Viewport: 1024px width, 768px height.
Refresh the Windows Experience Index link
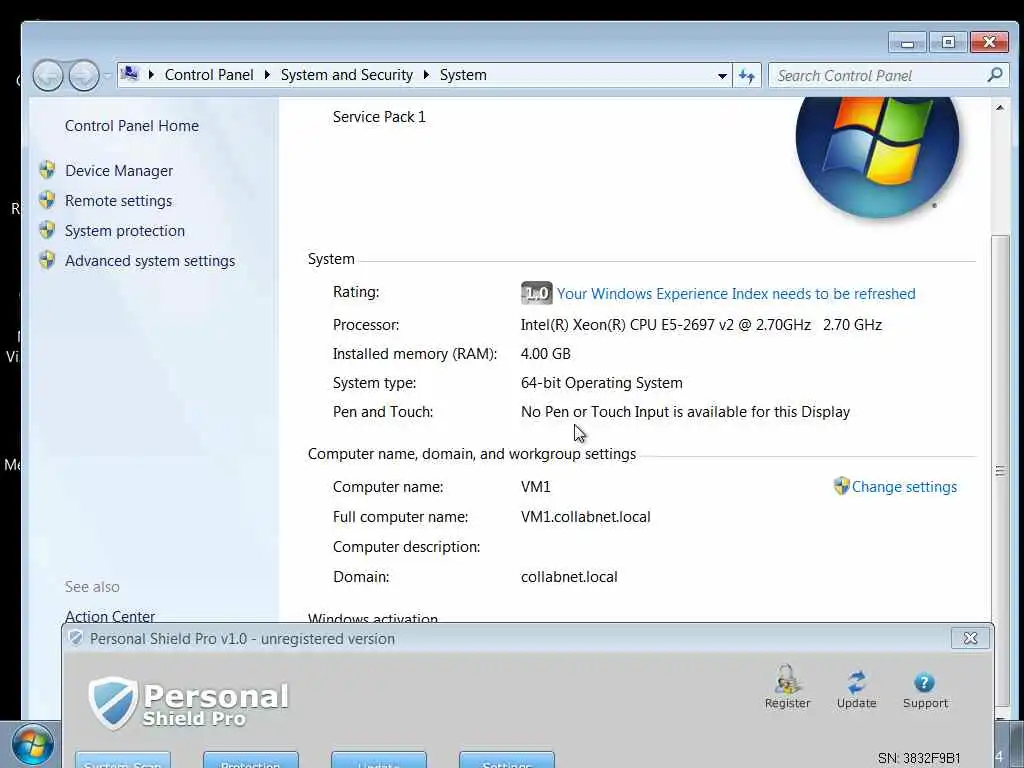click(x=736, y=294)
